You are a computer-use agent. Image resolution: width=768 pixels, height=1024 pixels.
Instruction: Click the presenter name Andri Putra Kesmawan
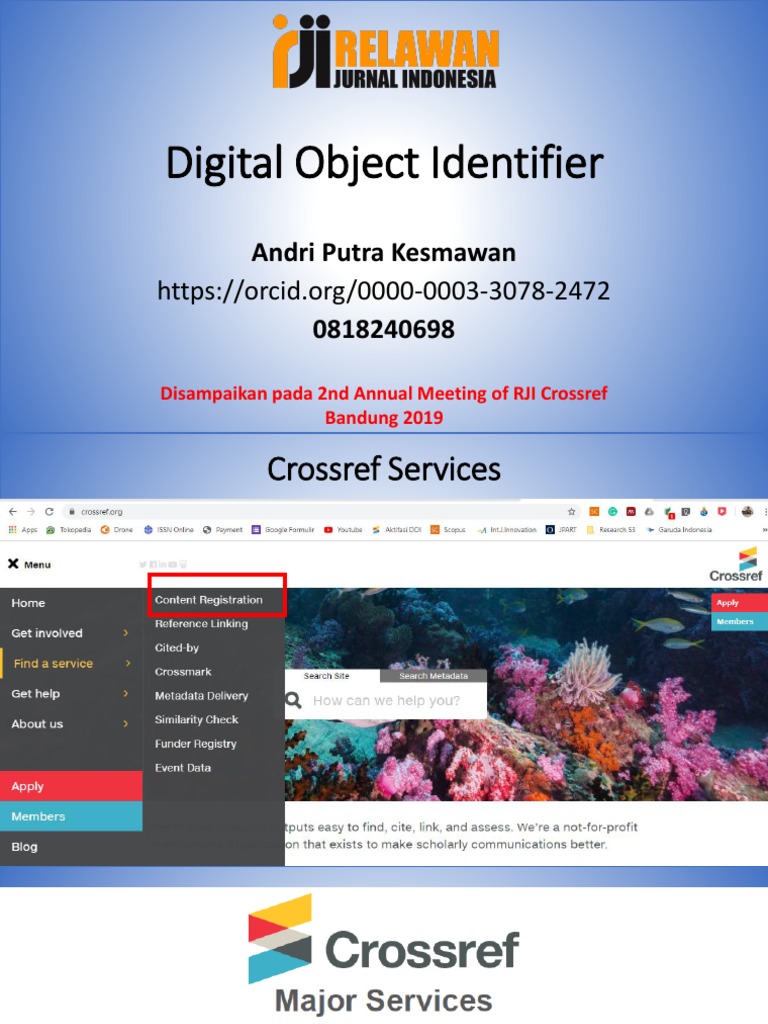pos(383,252)
